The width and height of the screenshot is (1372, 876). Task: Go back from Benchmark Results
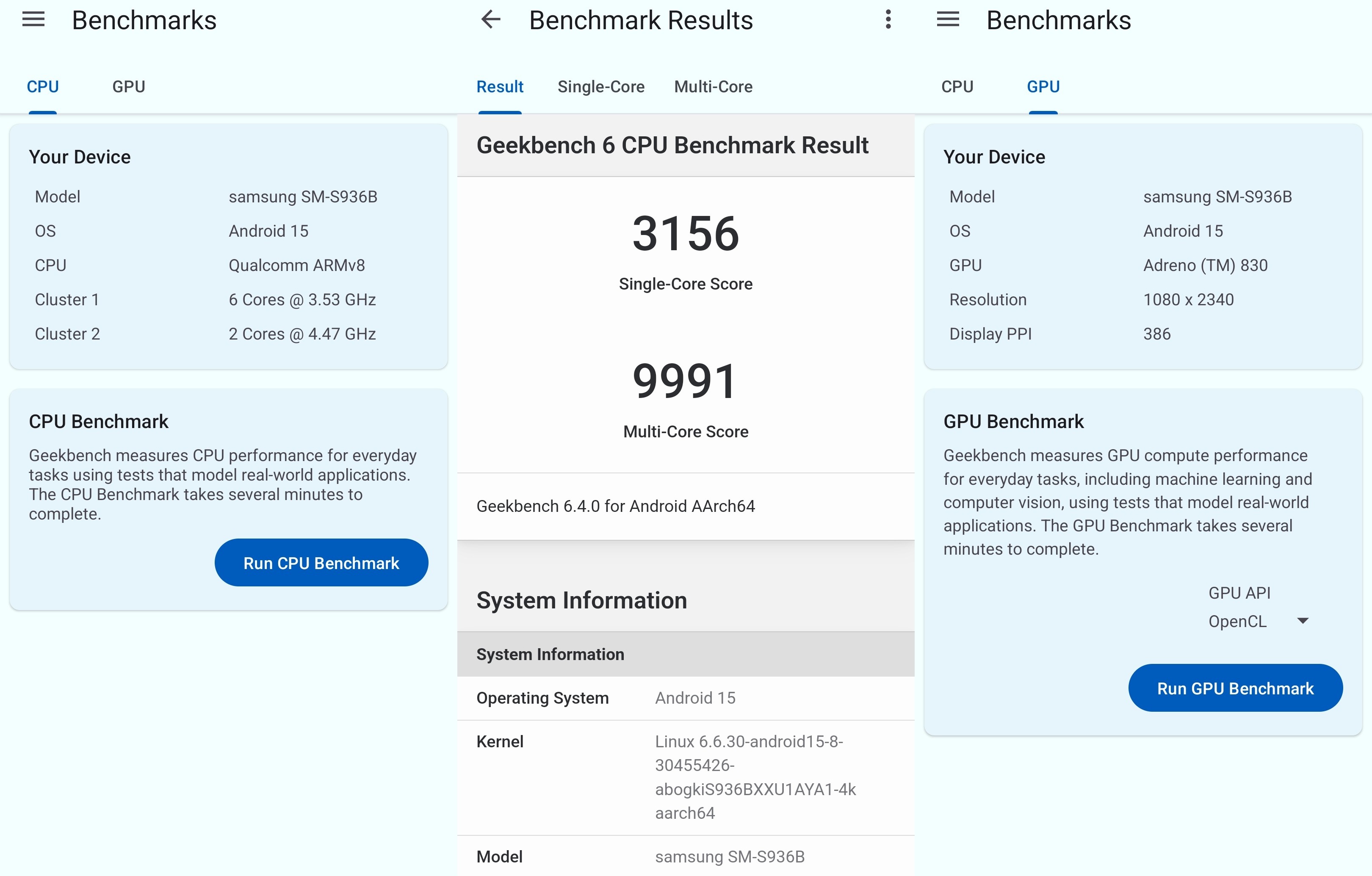click(x=490, y=20)
